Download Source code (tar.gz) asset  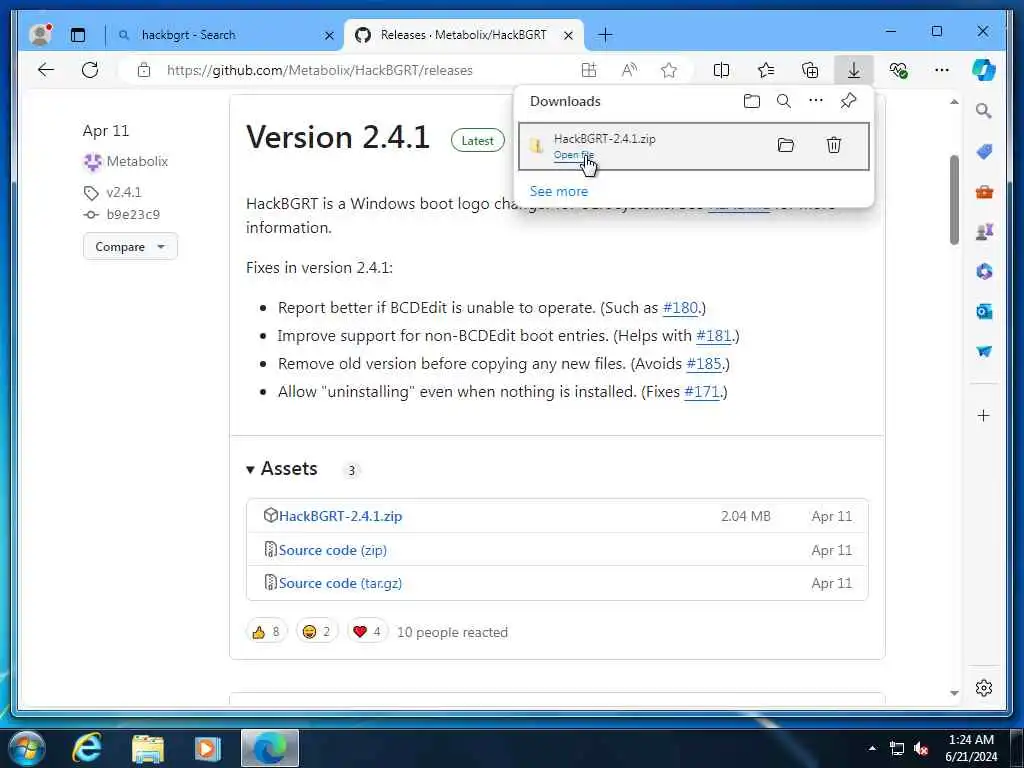[x=340, y=583]
